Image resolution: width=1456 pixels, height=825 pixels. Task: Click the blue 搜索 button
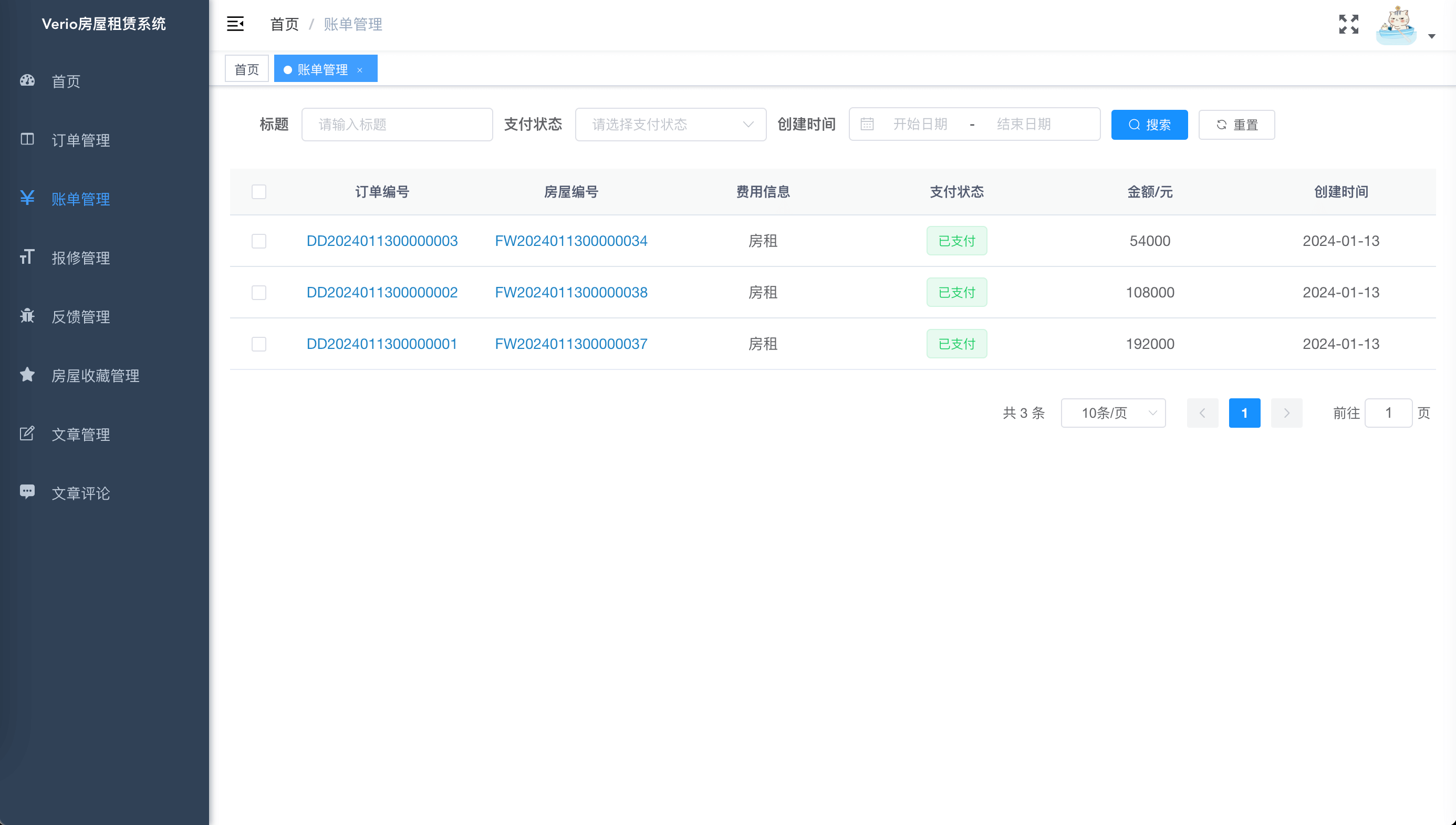click(x=1149, y=124)
